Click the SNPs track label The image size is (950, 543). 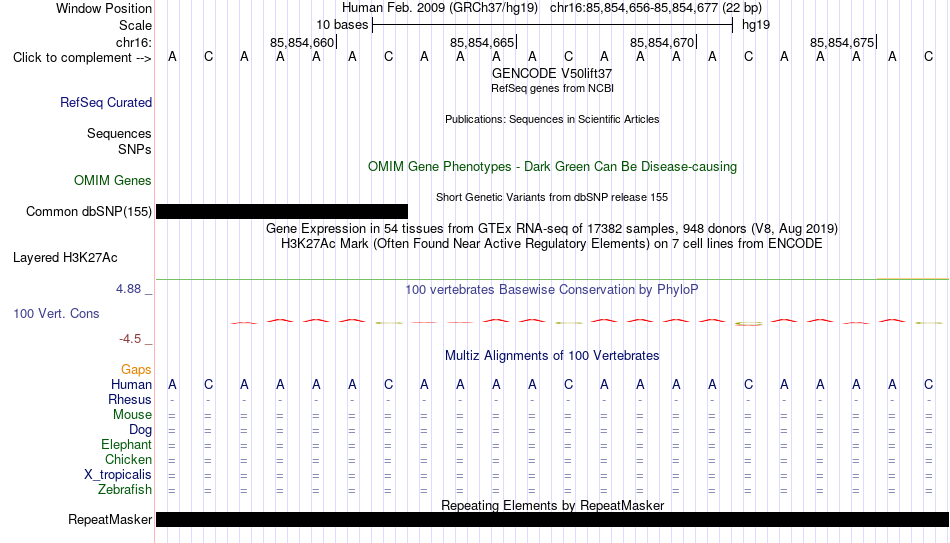(x=135, y=149)
